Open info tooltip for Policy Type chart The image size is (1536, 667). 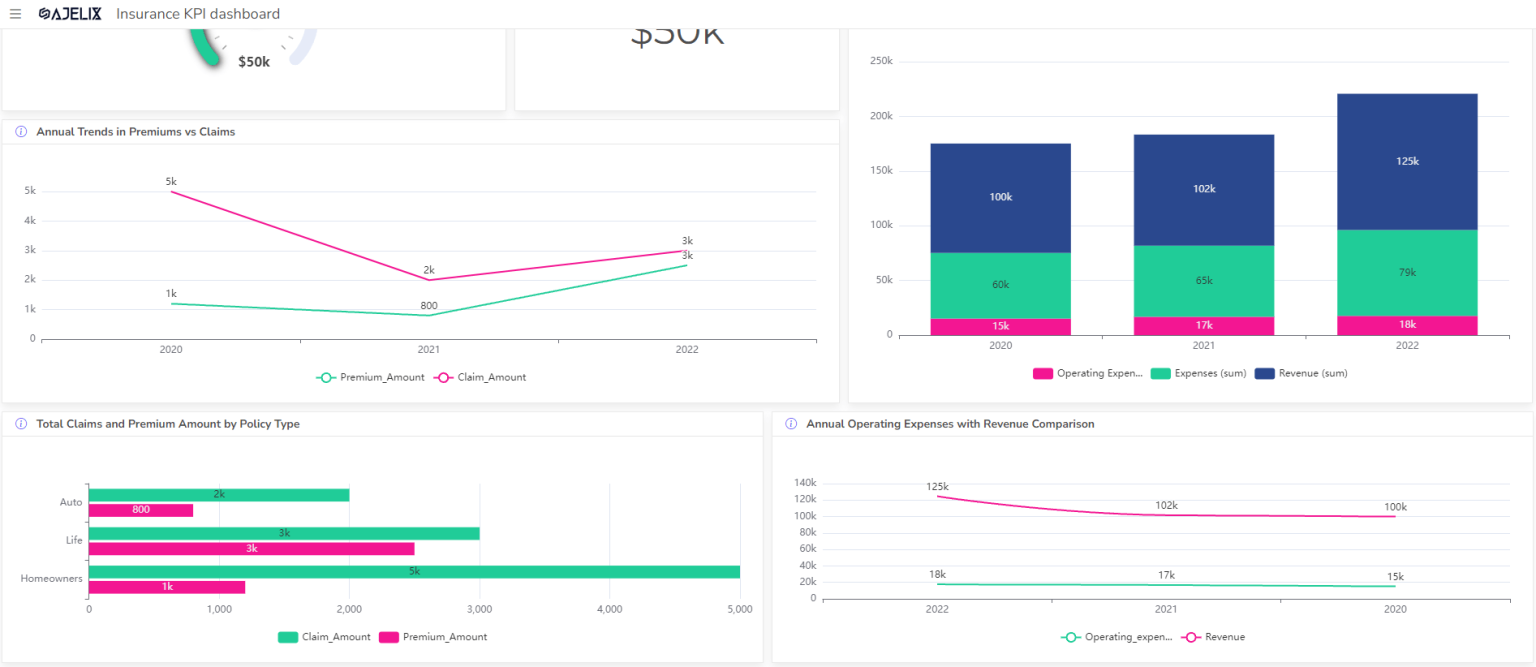tap(20, 423)
